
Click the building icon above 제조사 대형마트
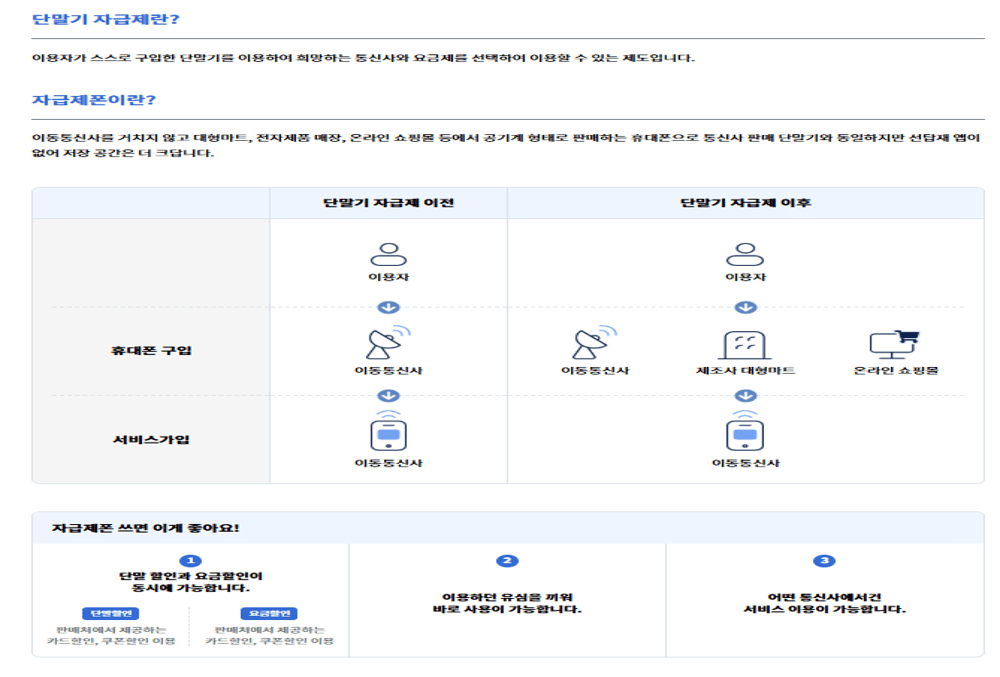(745, 346)
